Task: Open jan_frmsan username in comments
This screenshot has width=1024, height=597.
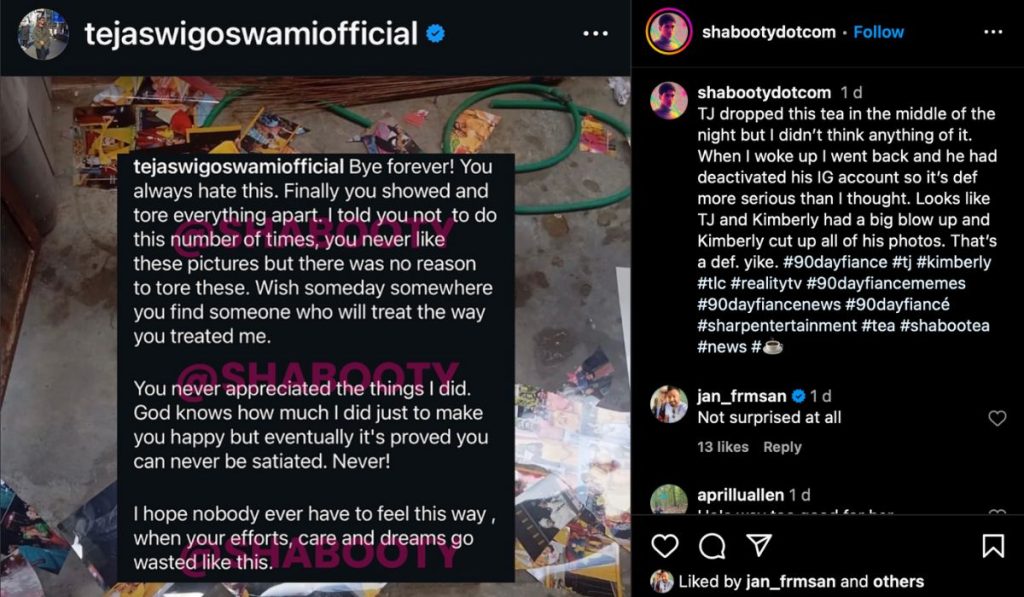Action: [x=742, y=396]
